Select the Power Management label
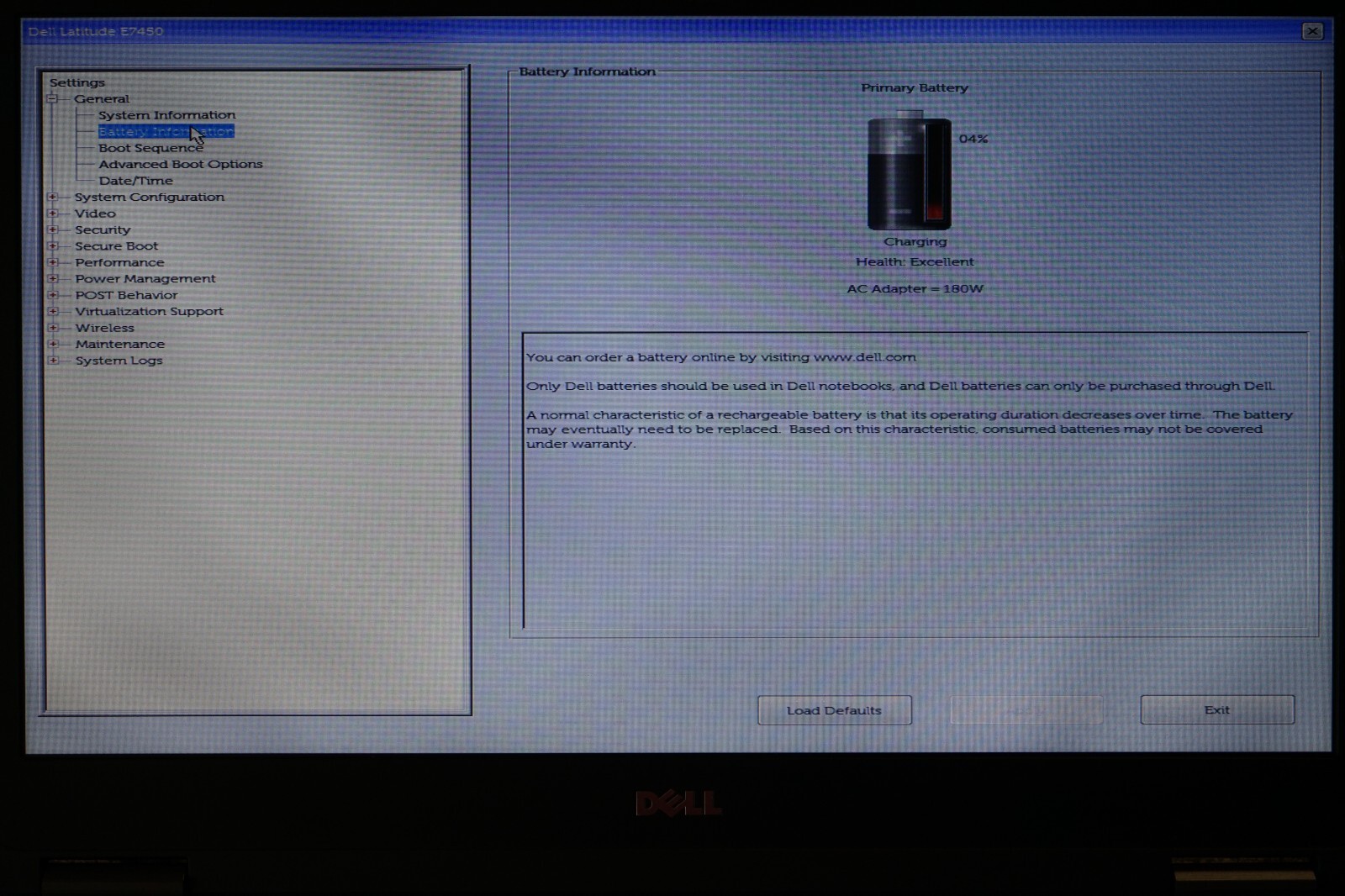 coord(145,278)
